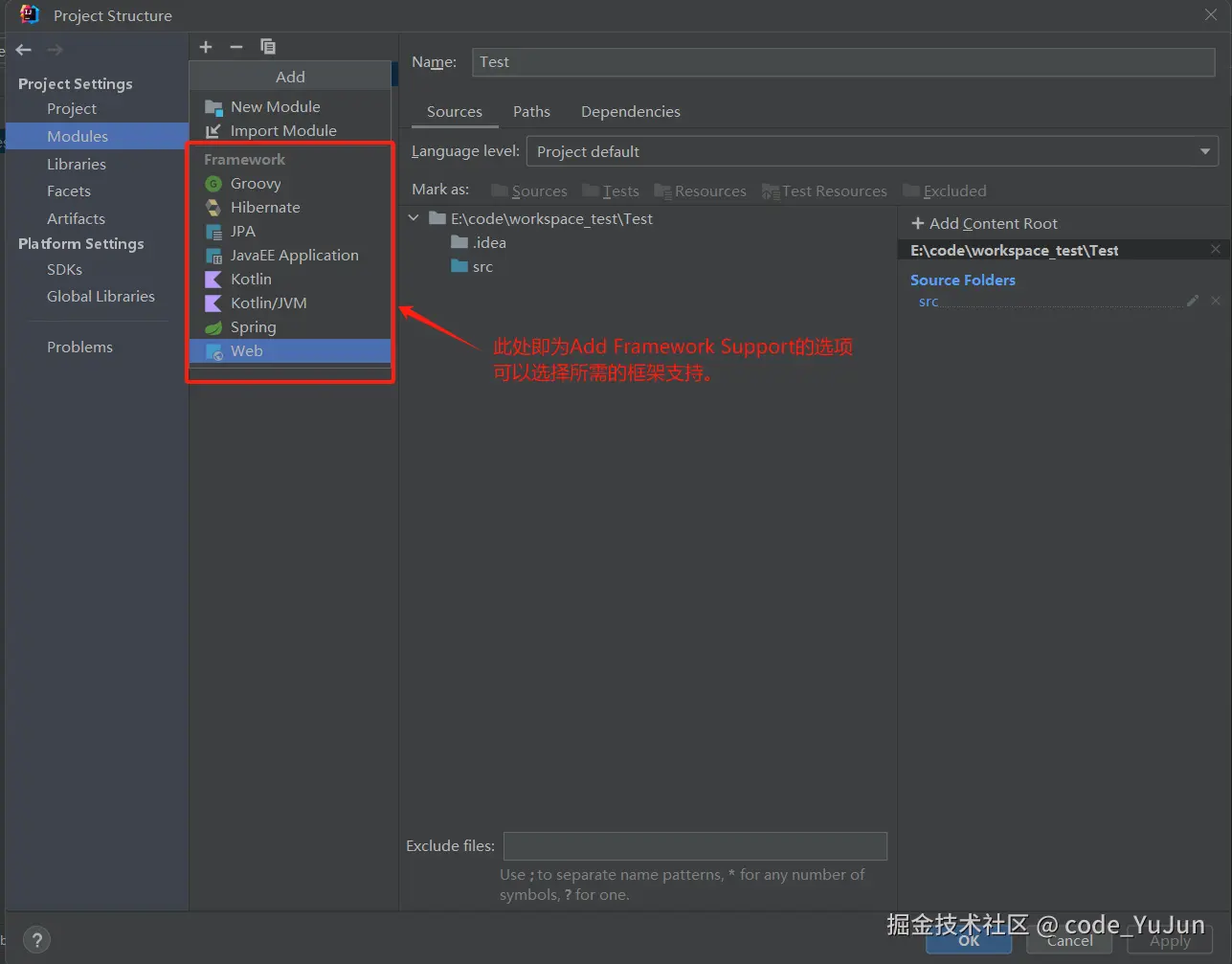Viewport: 1232px width, 964px height.
Task: Choose Web framework in the Add popup
Action: (x=246, y=351)
